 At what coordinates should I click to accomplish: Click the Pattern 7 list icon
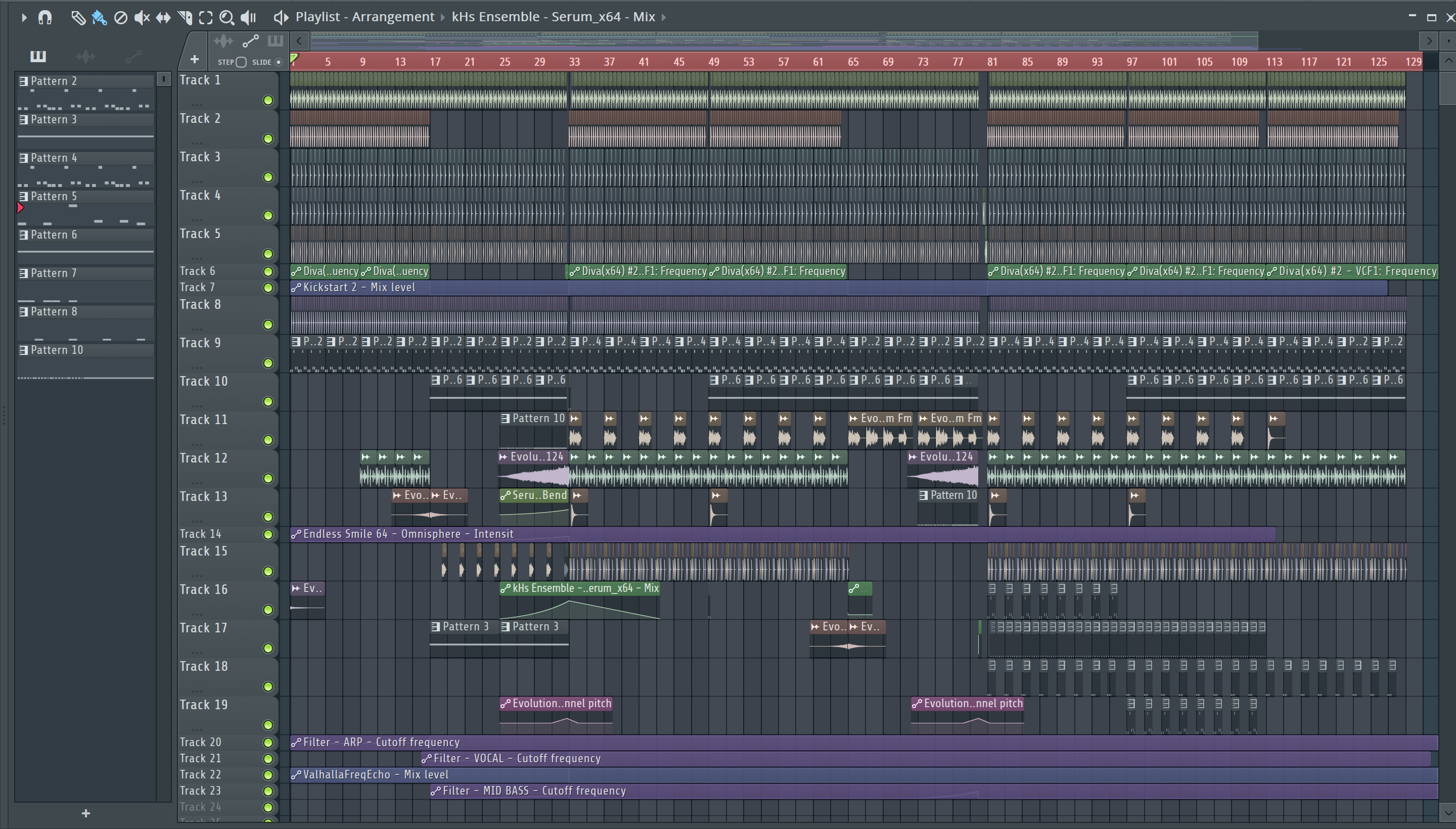coord(23,273)
